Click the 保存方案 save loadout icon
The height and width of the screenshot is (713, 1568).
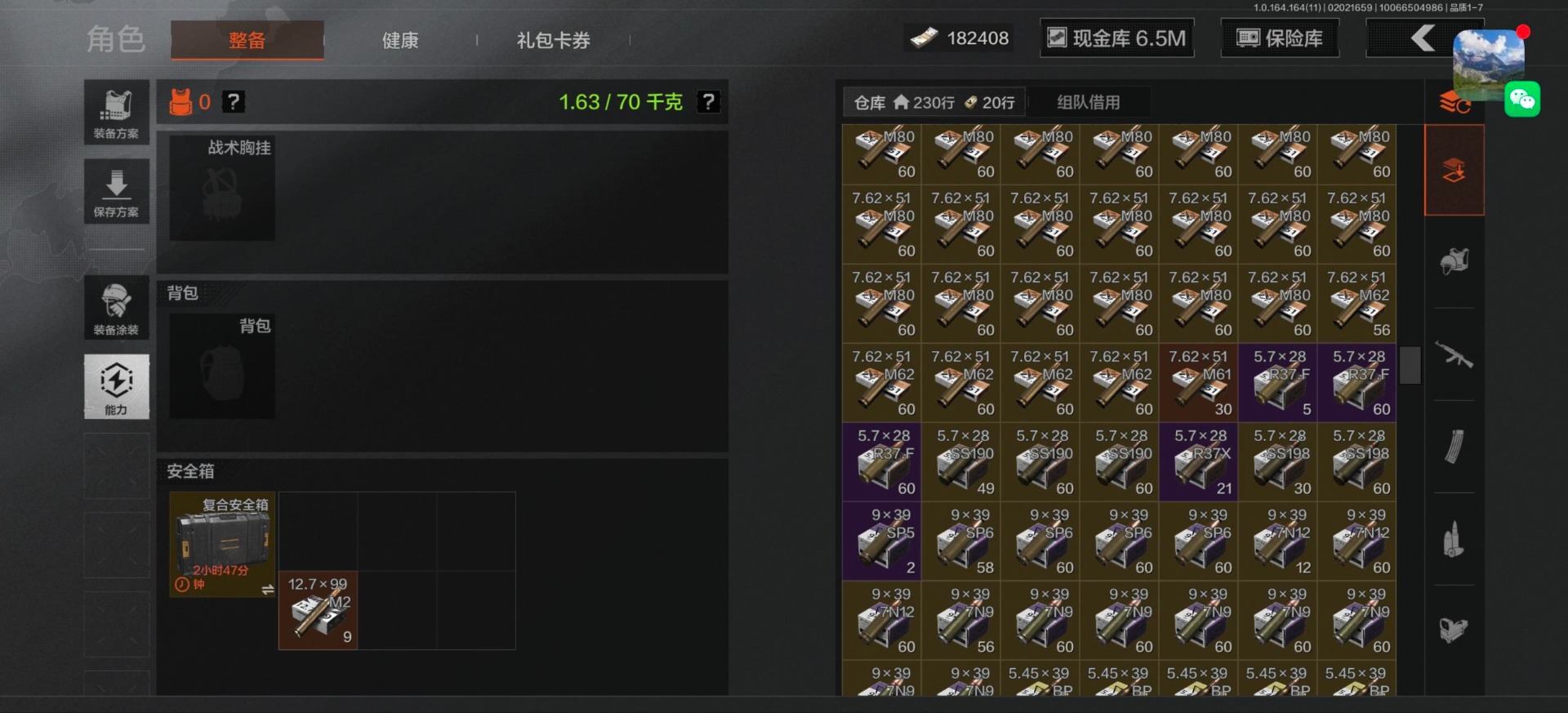coord(116,191)
